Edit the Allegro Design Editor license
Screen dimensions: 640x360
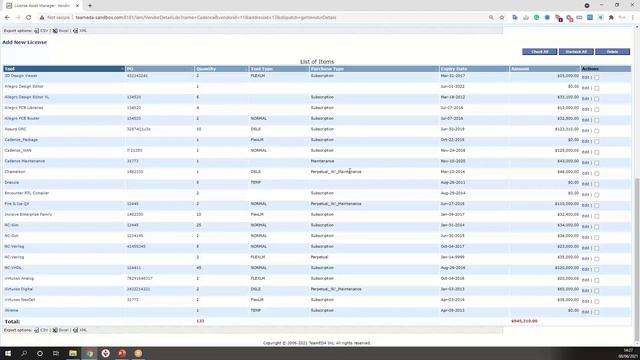pos(585,88)
